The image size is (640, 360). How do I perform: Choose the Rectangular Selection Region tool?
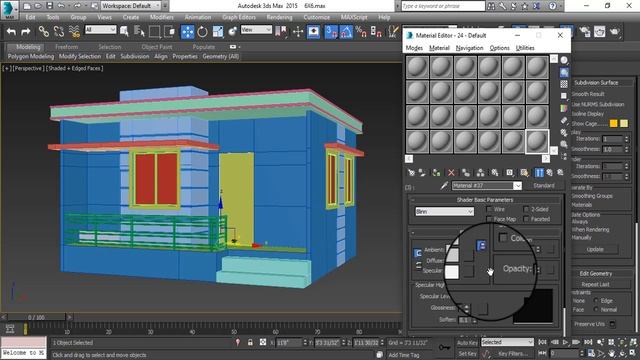155,31
